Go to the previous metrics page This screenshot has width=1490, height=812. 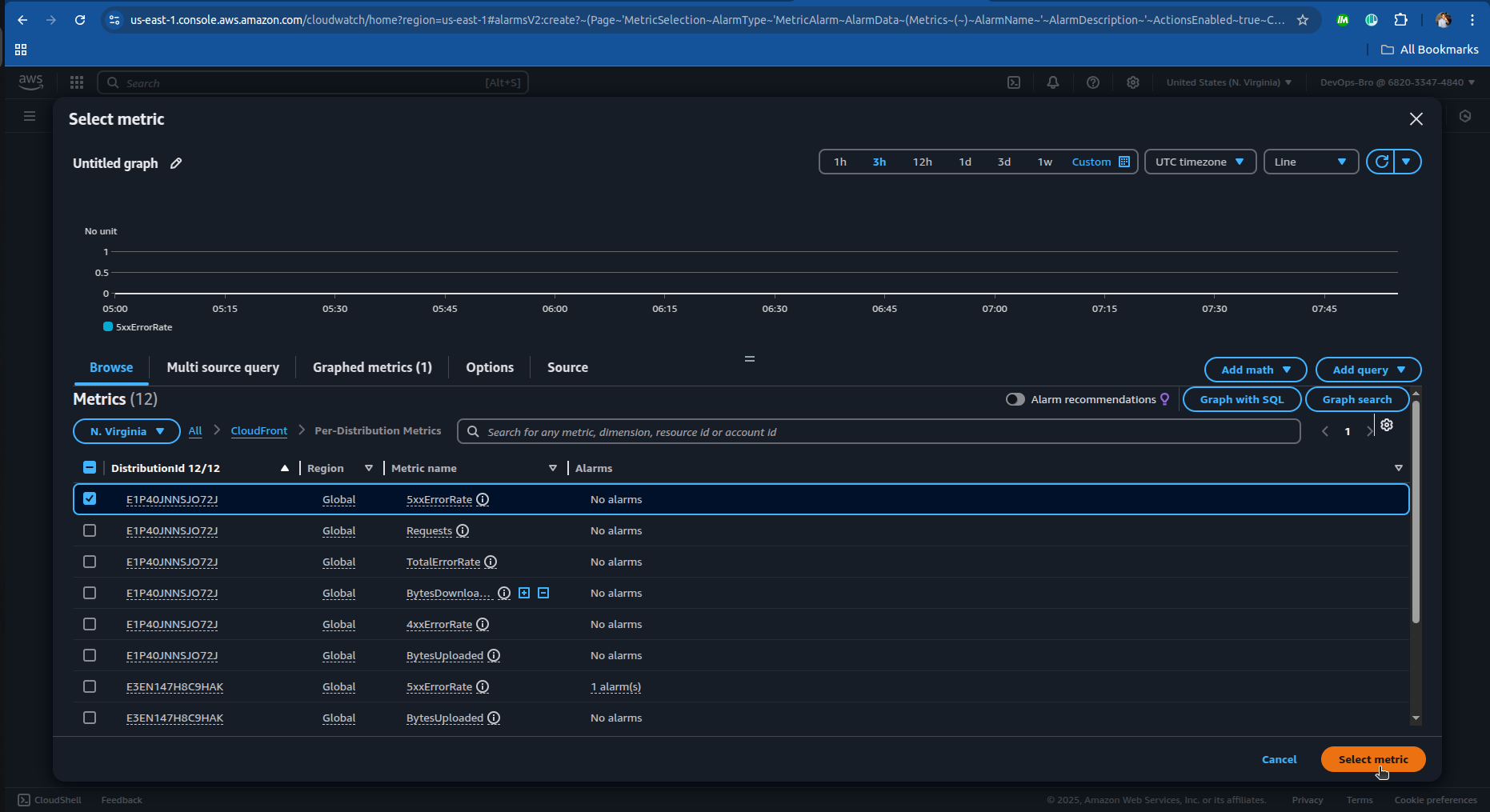[x=1325, y=431]
